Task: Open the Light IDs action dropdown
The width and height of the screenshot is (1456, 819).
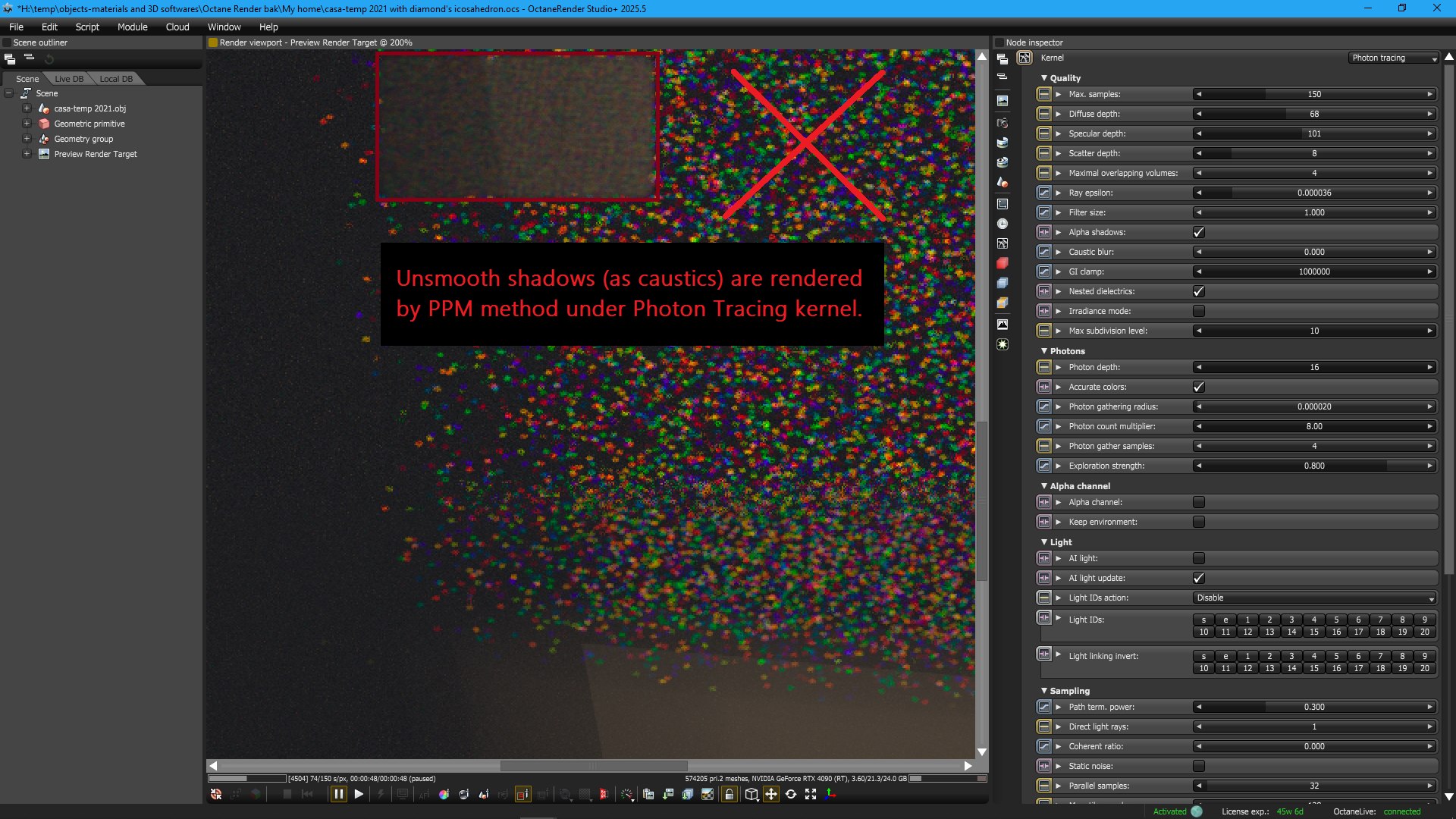Action: click(x=1314, y=598)
